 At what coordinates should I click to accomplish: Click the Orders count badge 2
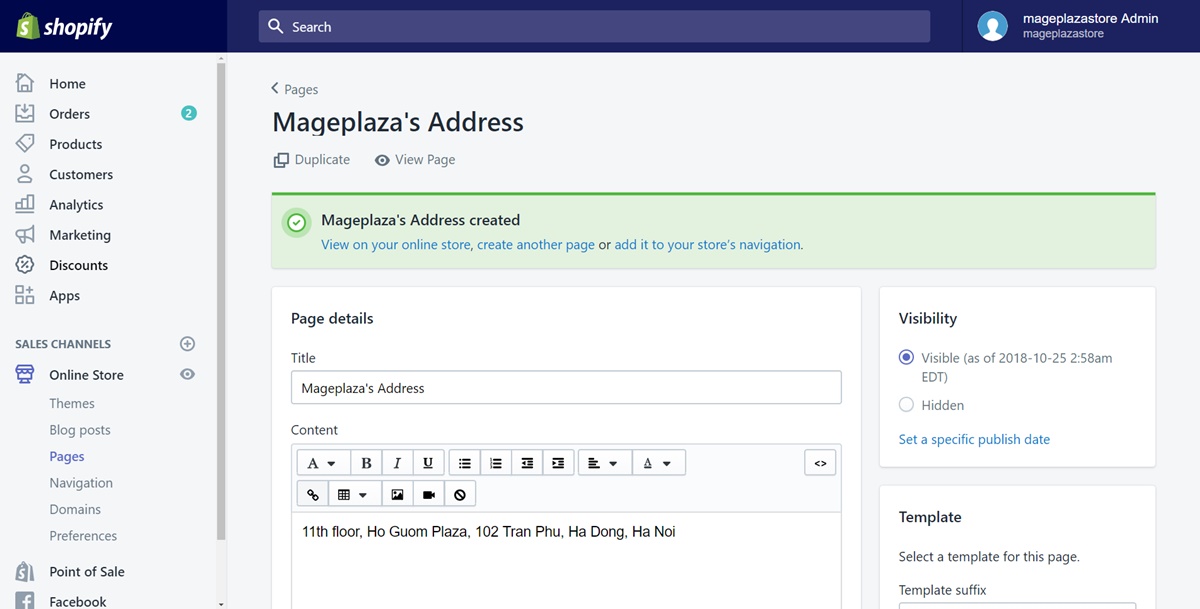[188, 113]
